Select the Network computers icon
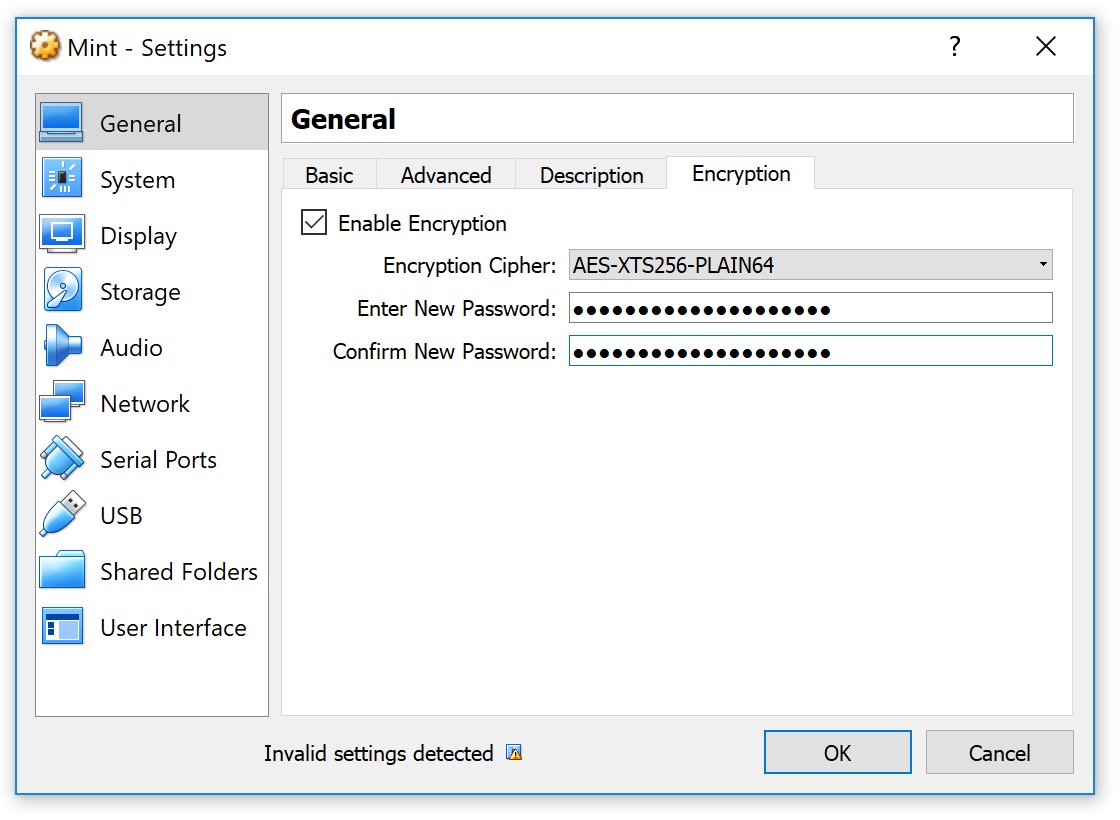Image resolution: width=1120 pixels, height=820 pixels. (x=62, y=403)
